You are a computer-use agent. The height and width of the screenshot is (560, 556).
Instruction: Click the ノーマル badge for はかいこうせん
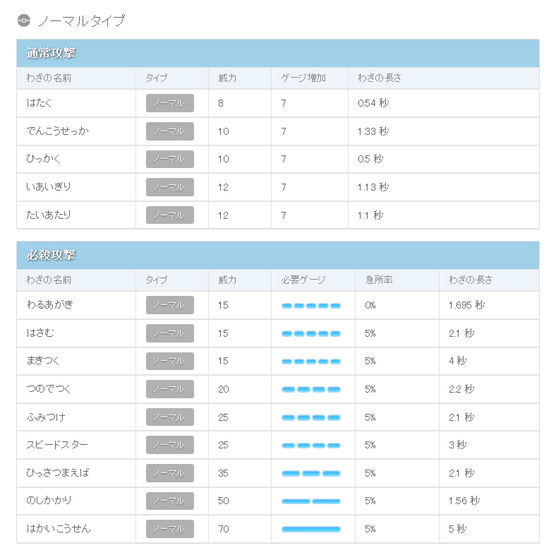click(x=170, y=529)
